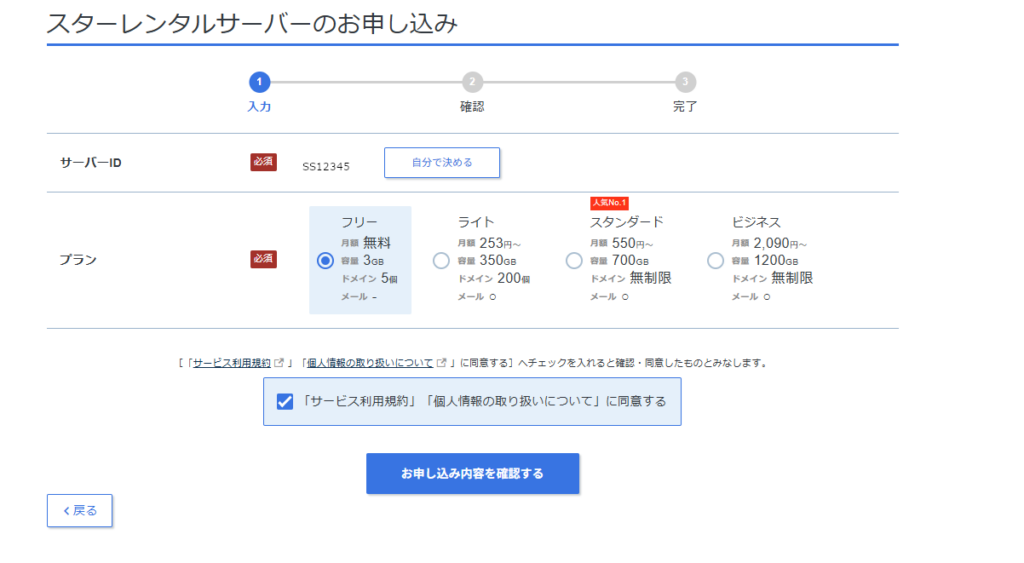Click step 1 入力 circle
The image size is (1024, 563).
259,82
